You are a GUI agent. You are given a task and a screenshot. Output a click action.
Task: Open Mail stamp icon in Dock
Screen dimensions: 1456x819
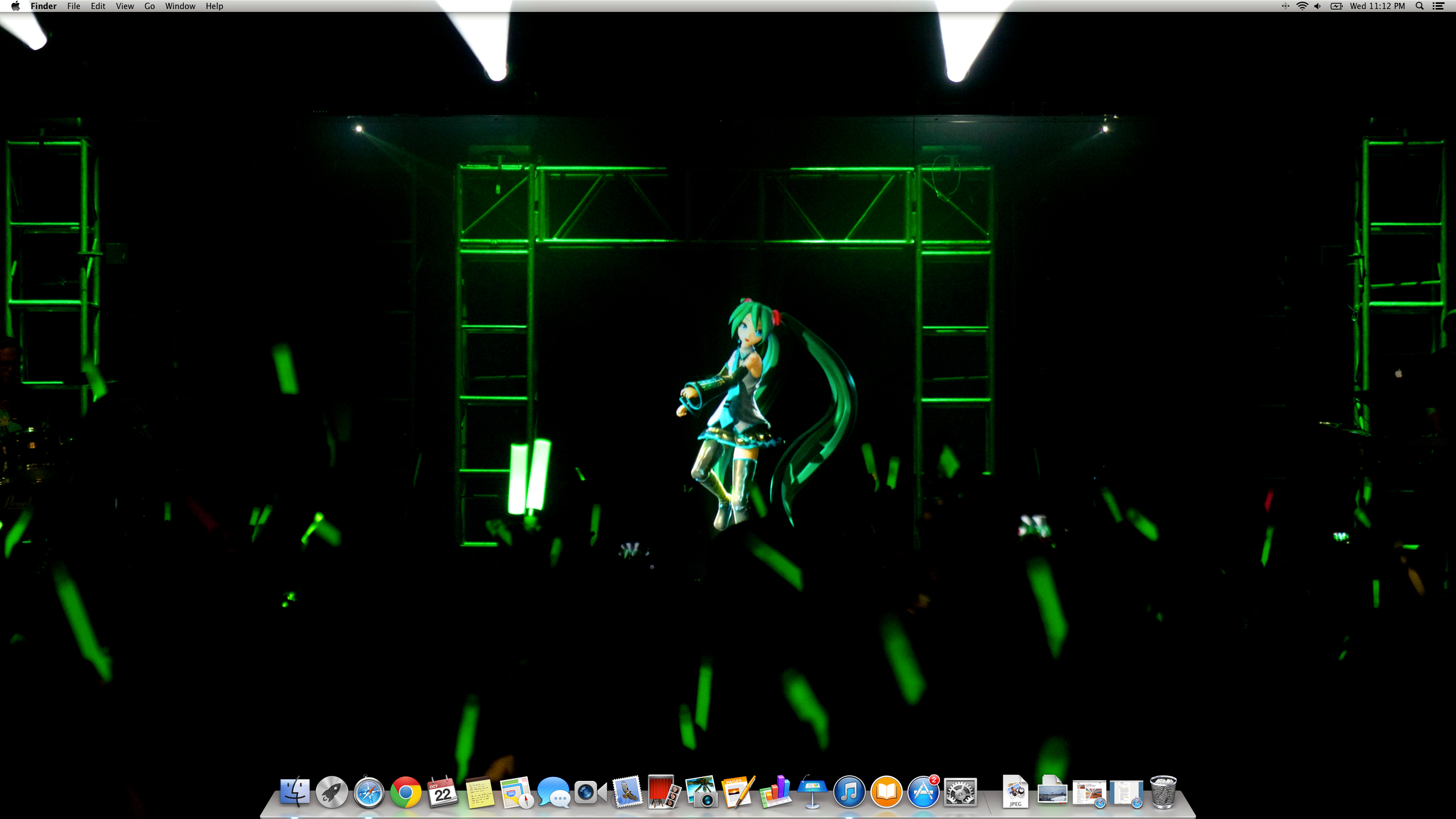tap(627, 792)
